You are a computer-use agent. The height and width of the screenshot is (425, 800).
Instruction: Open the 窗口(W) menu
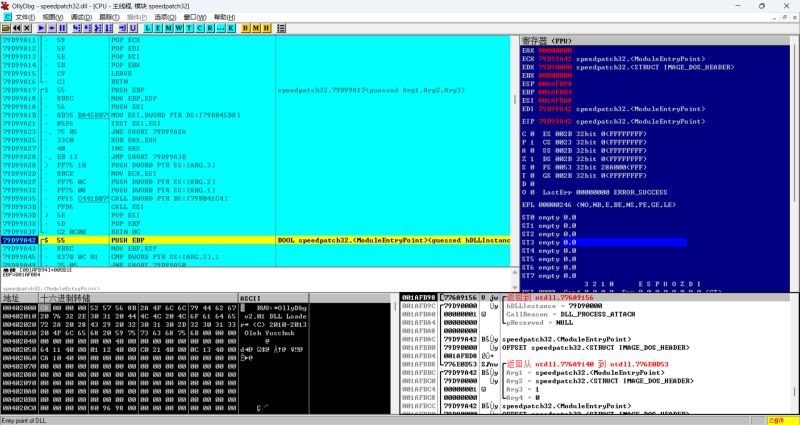[x=195, y=17]
